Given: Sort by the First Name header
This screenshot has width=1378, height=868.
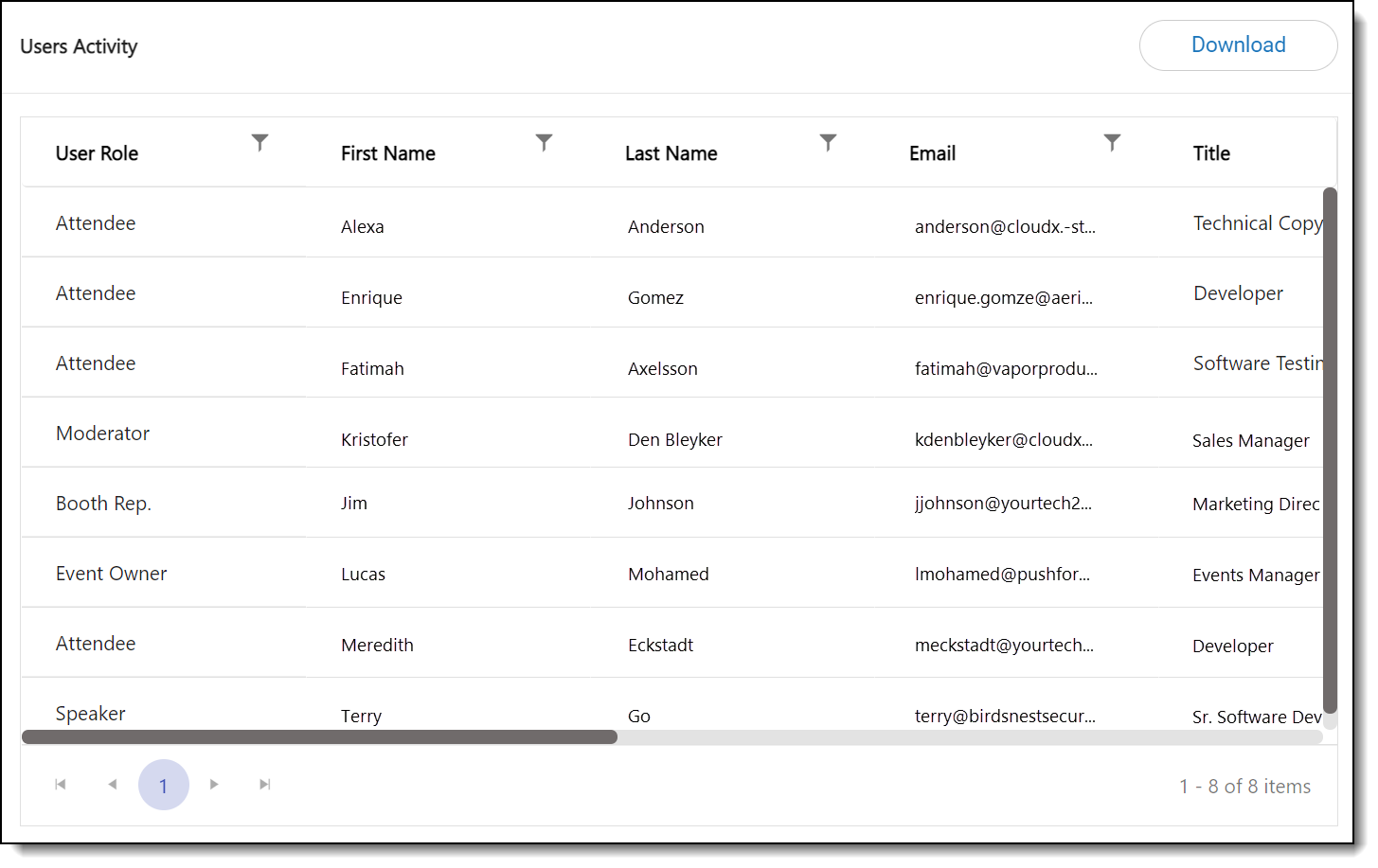Looking at the screenshot, I should pos(387,153).
